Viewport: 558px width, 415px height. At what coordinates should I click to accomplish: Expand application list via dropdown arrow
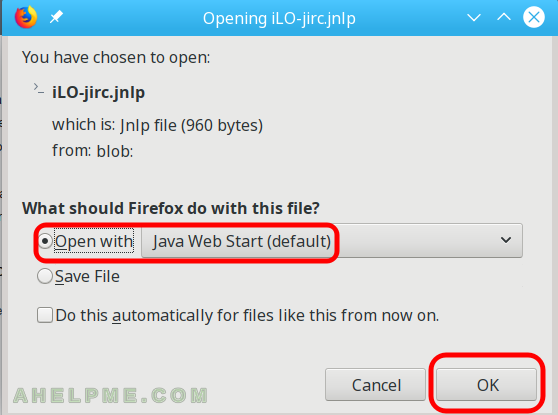tap(506, 240)
